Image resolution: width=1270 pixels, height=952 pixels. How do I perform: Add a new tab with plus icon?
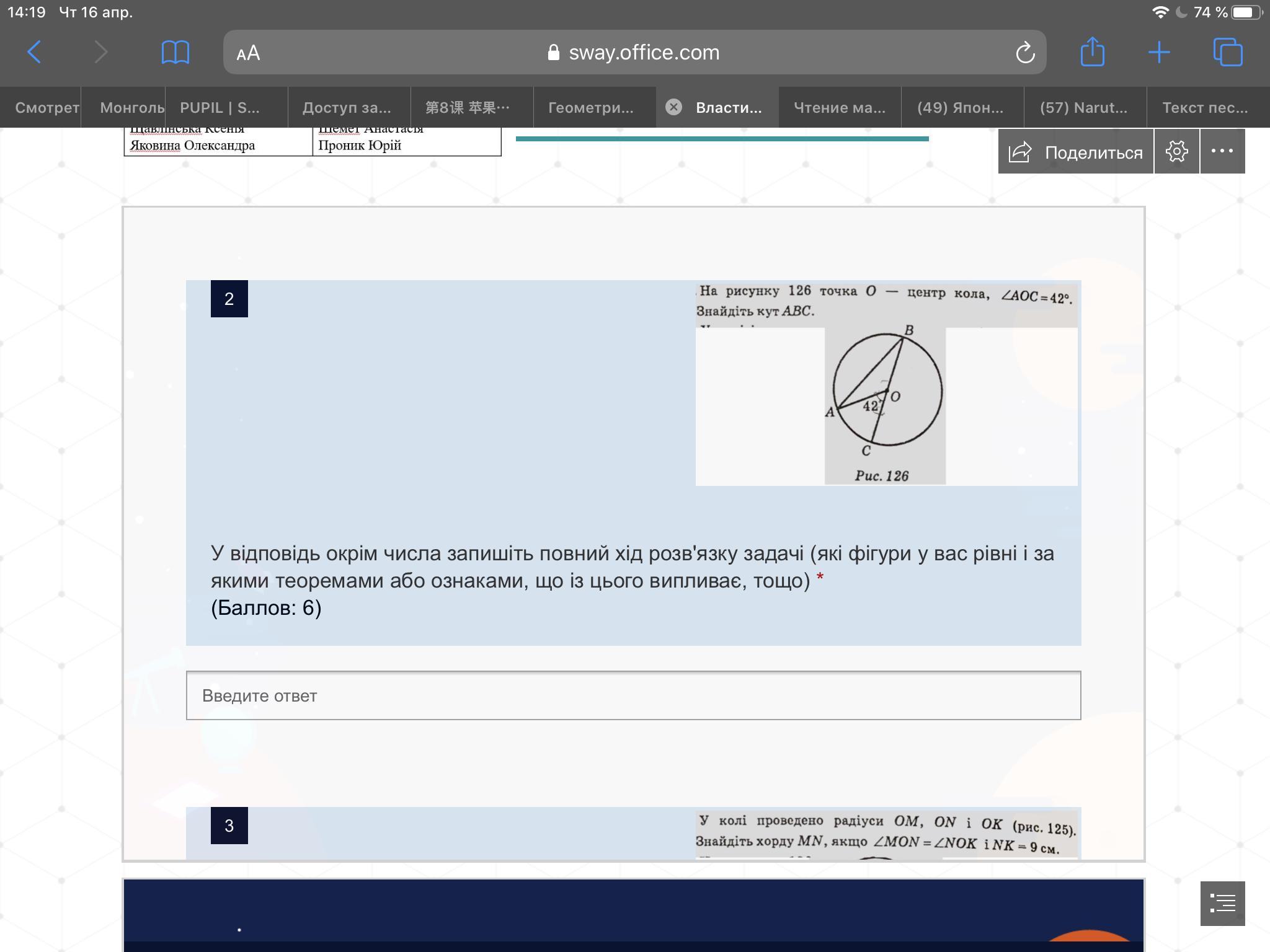(1158, 52)
